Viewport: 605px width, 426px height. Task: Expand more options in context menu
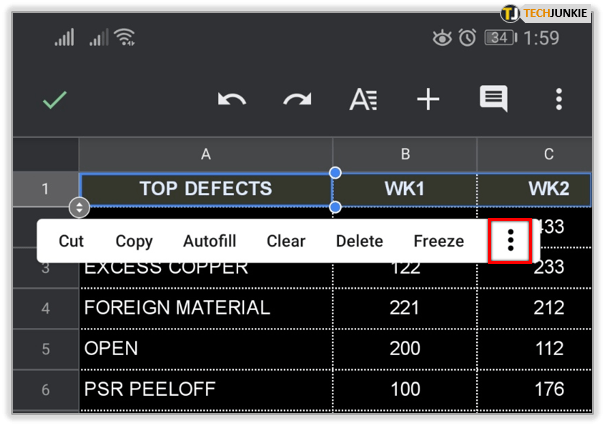[x=510, y=240]
